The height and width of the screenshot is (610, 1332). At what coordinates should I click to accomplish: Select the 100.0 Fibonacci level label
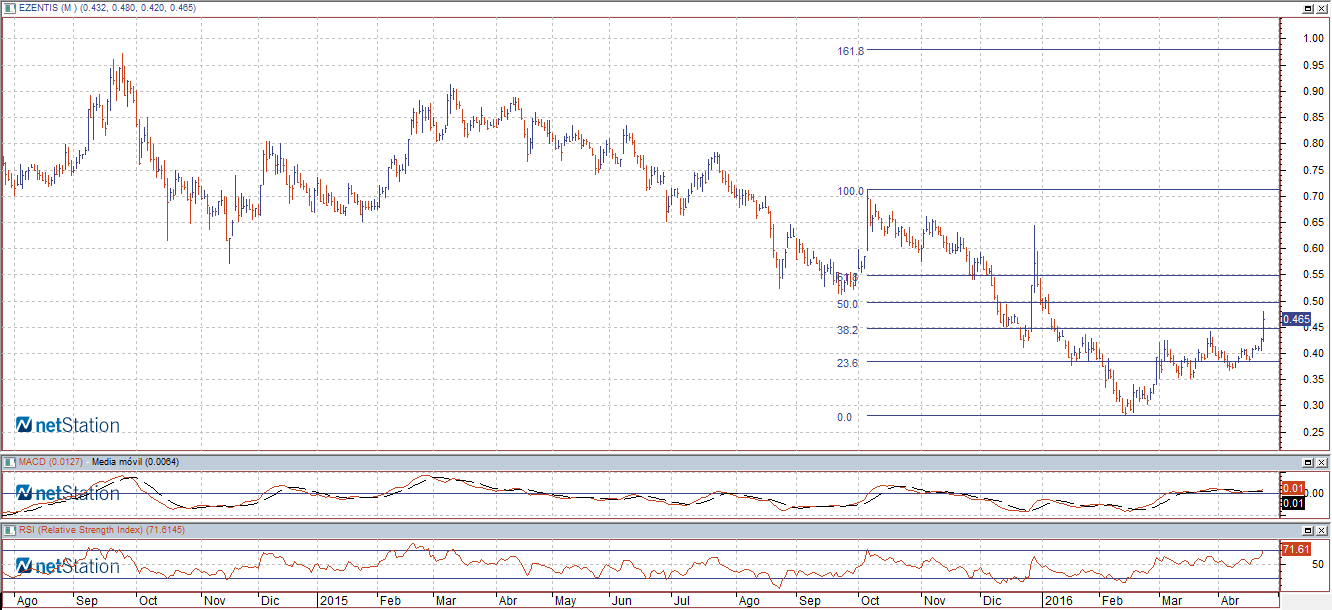tap(850, 191)
